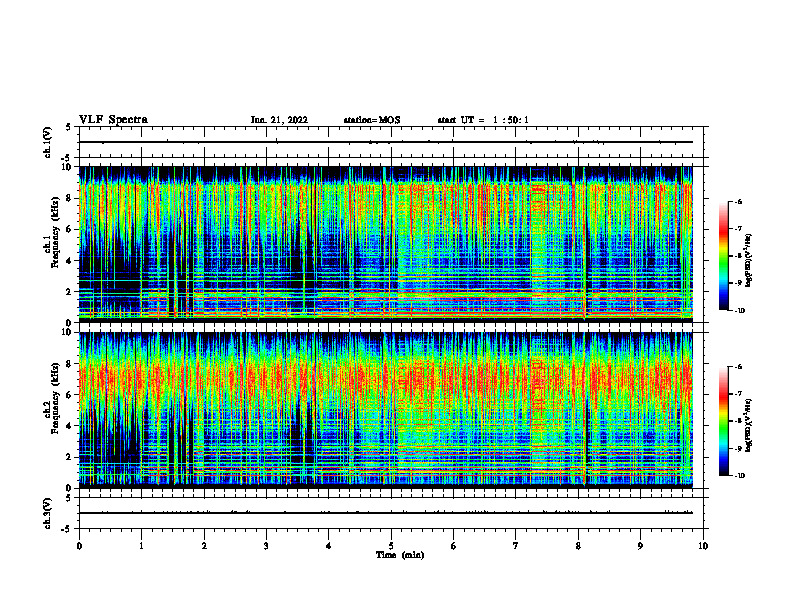The height and width of the screenshot is (612, 792).
Task: Click the 9 min tick label on Time axis
Action: tap(640, 546)
